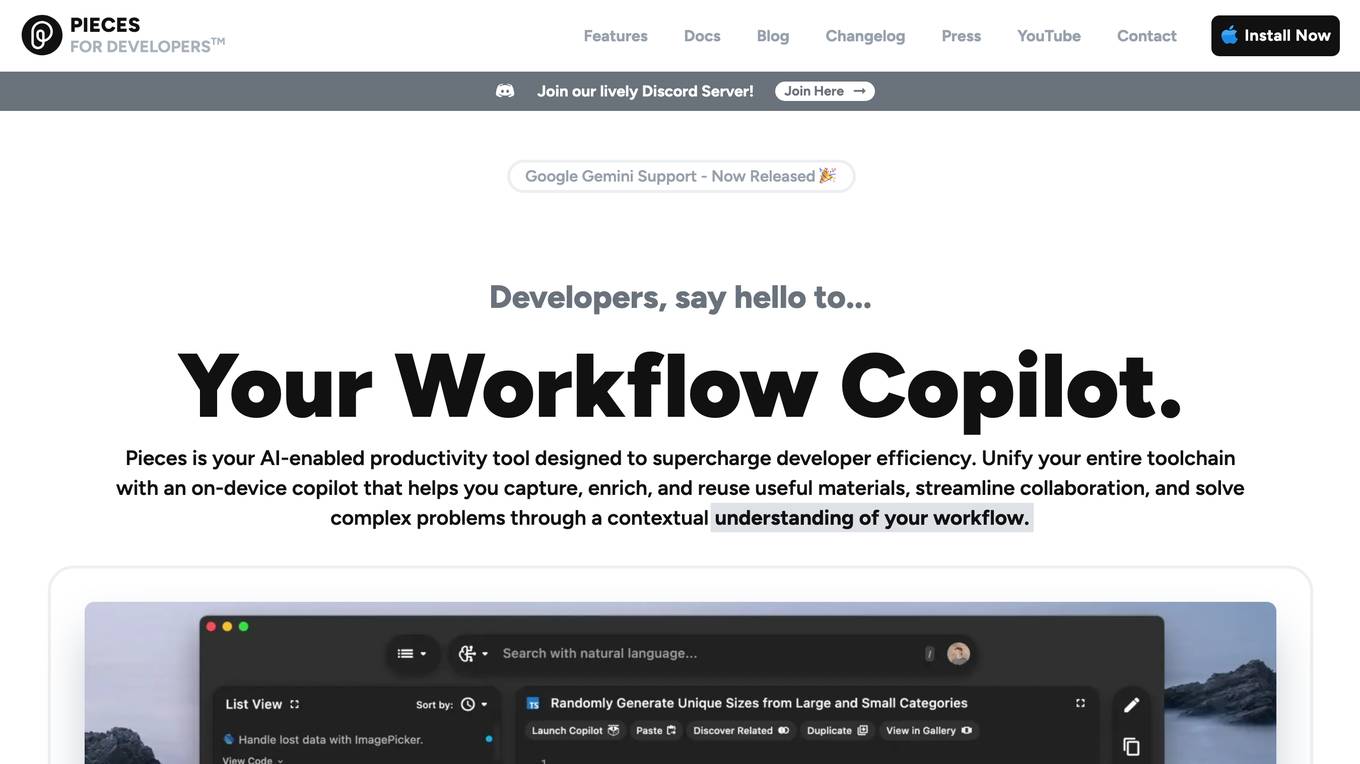Click the snippet title 'Randomly Generate Unique Sizes'
This screenshot has width=1360, height=764.
(x=759, y=703)
